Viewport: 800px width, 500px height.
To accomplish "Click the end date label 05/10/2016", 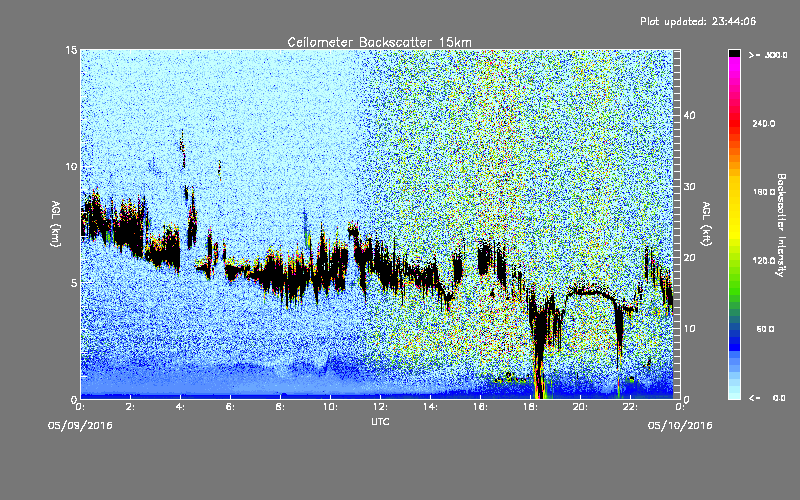I will tap(680, 426).
